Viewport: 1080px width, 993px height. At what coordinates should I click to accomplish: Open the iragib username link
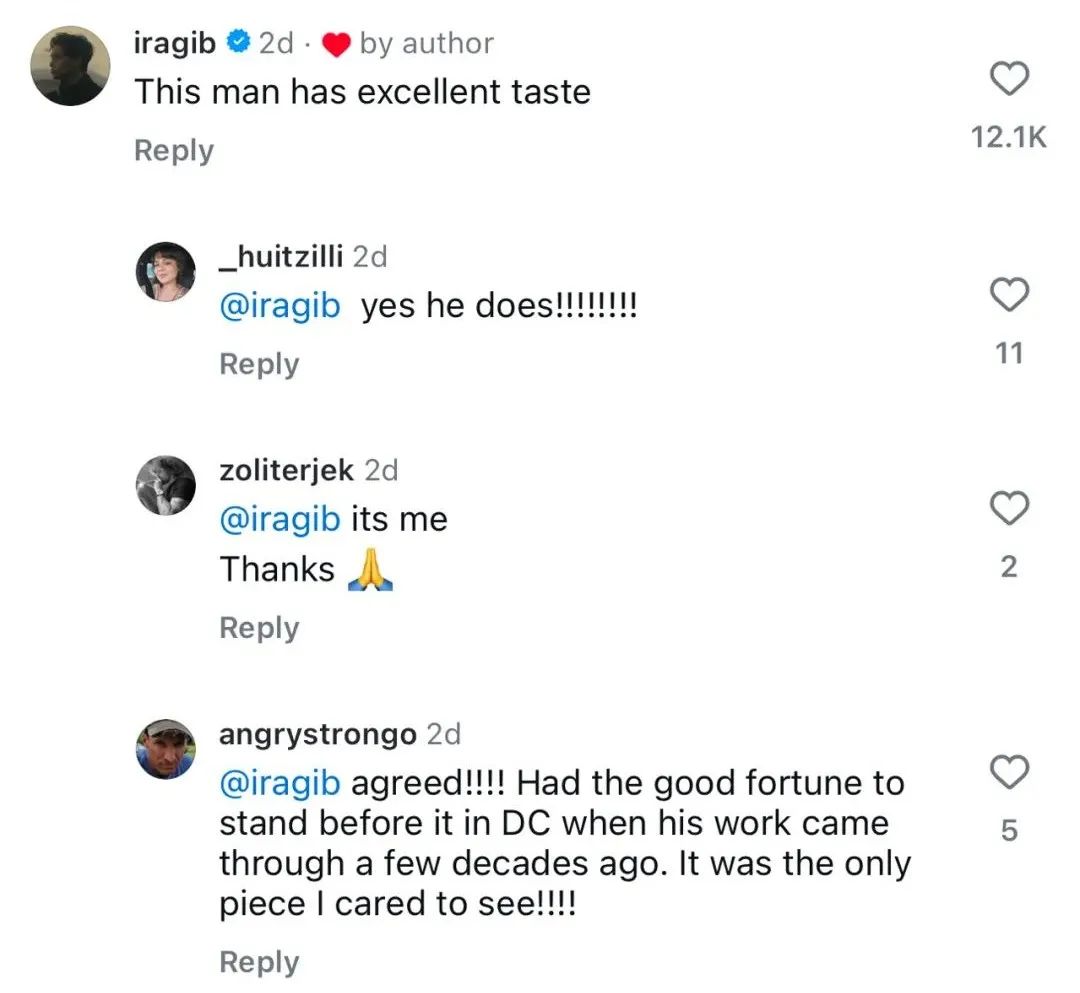(x=174, y=43)
